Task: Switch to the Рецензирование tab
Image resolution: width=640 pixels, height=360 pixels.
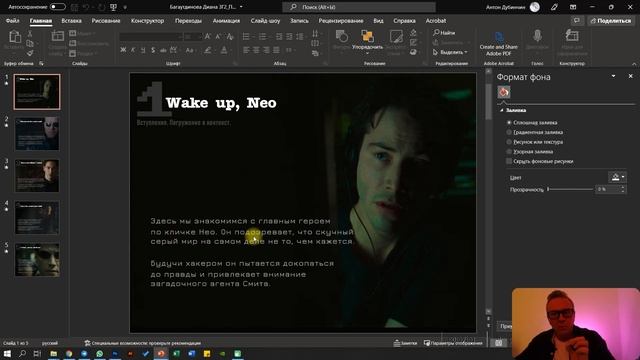Action: tap(341, 20)
